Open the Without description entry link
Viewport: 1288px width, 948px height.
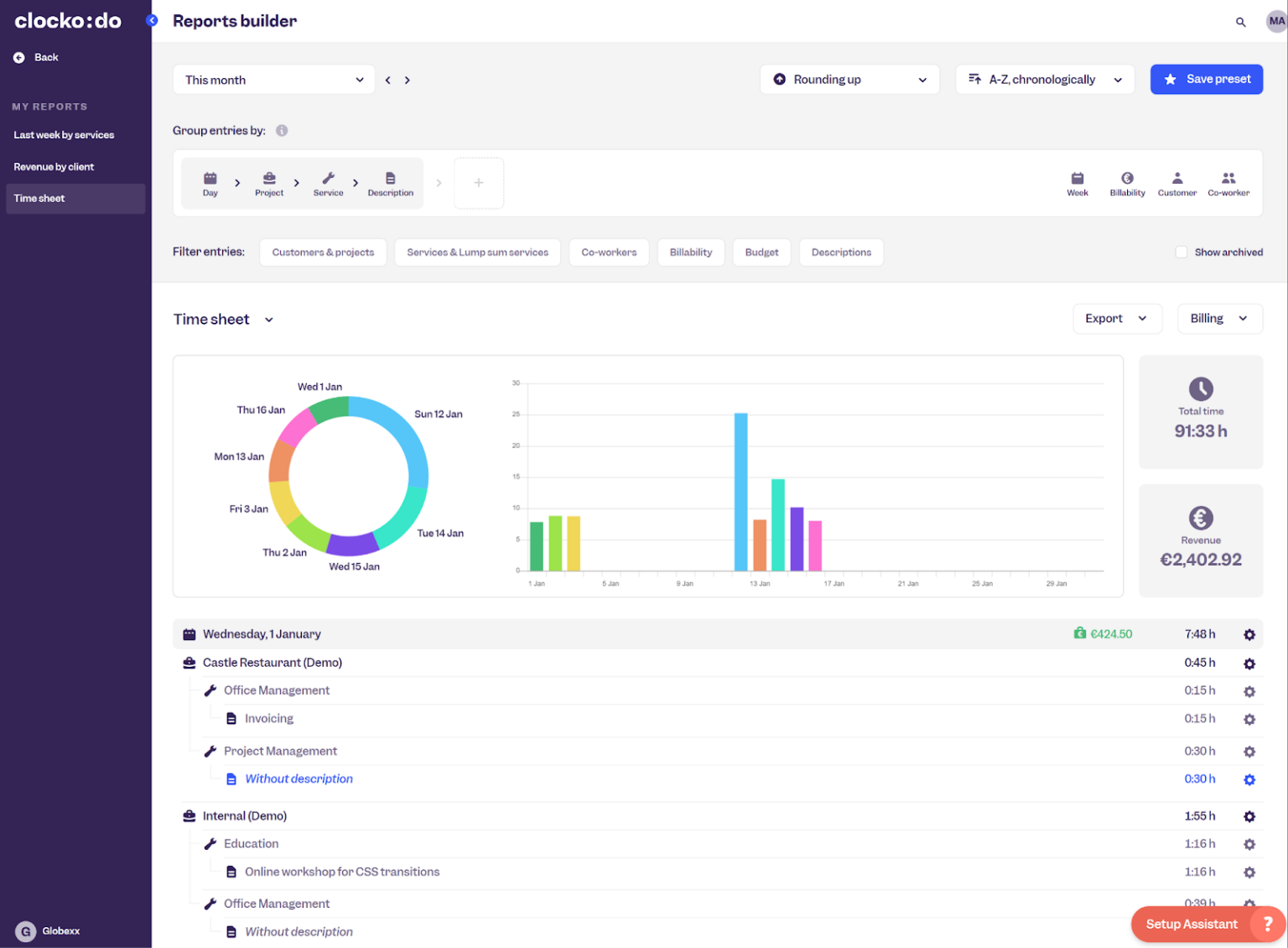tap(299, 779)
